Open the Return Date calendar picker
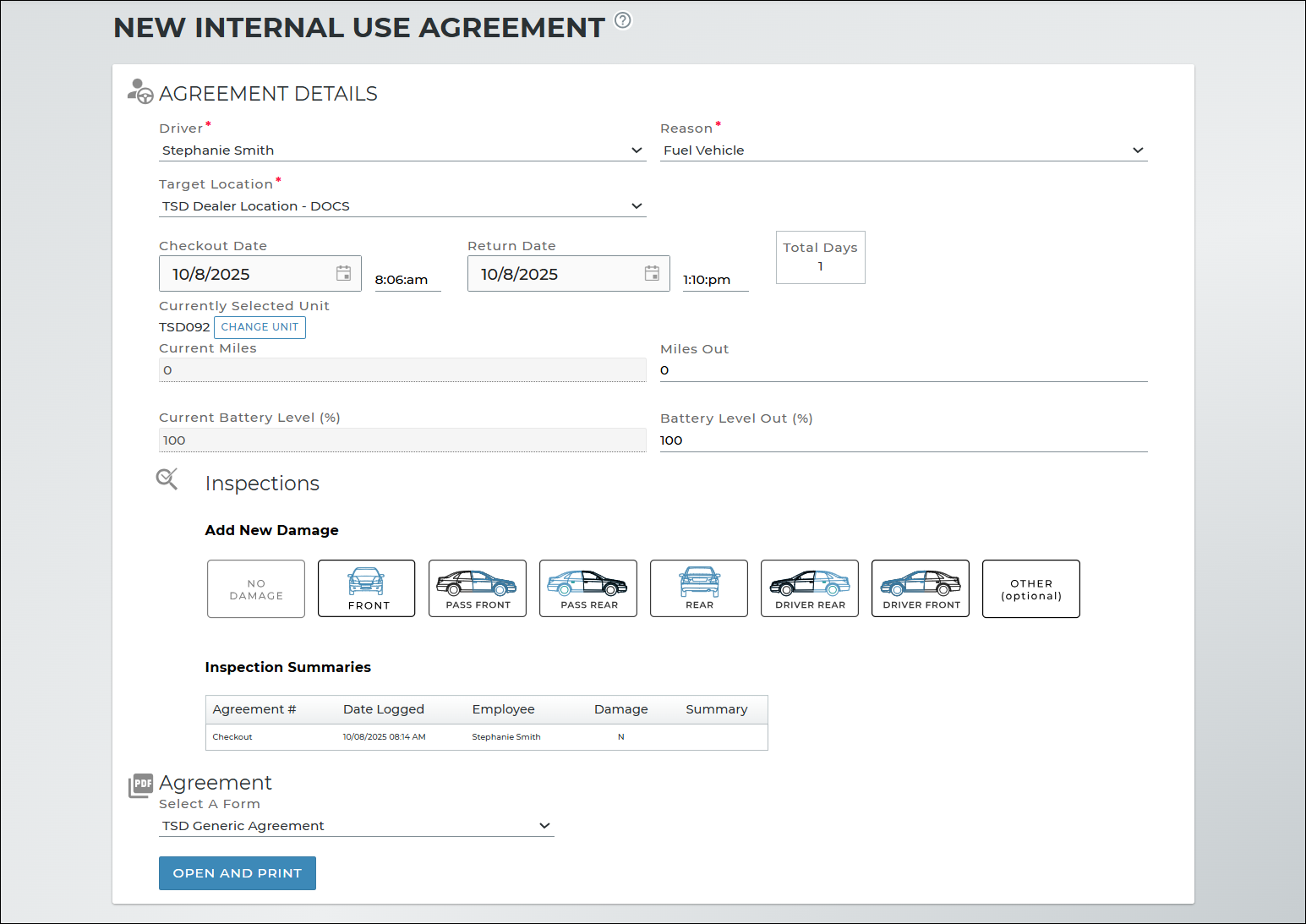This screenshot has height=924, width=1306. click(652, 273)
